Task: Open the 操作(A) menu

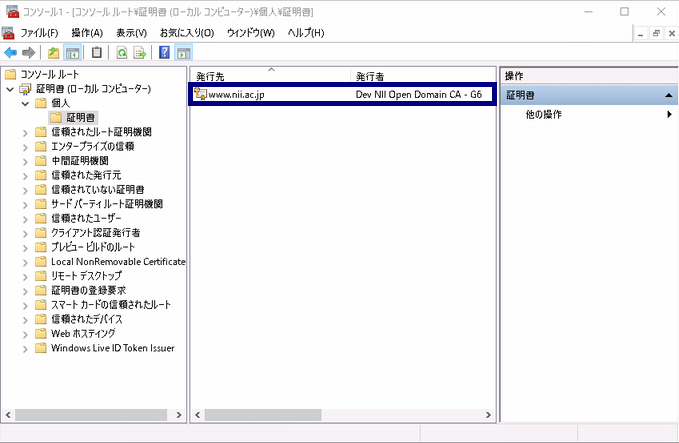Action: point(87,33)
